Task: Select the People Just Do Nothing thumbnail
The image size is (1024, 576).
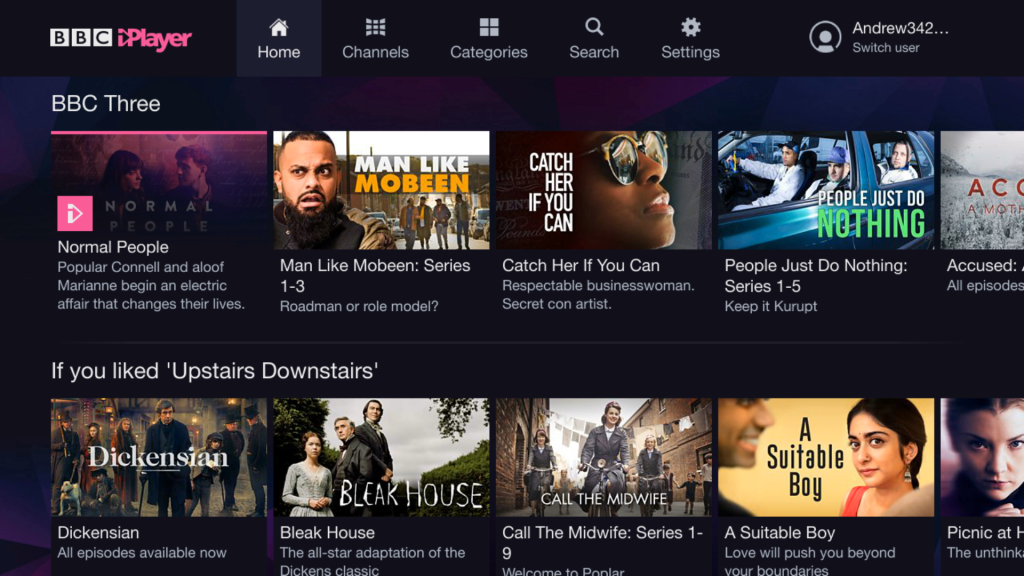Action: [826, 190]
